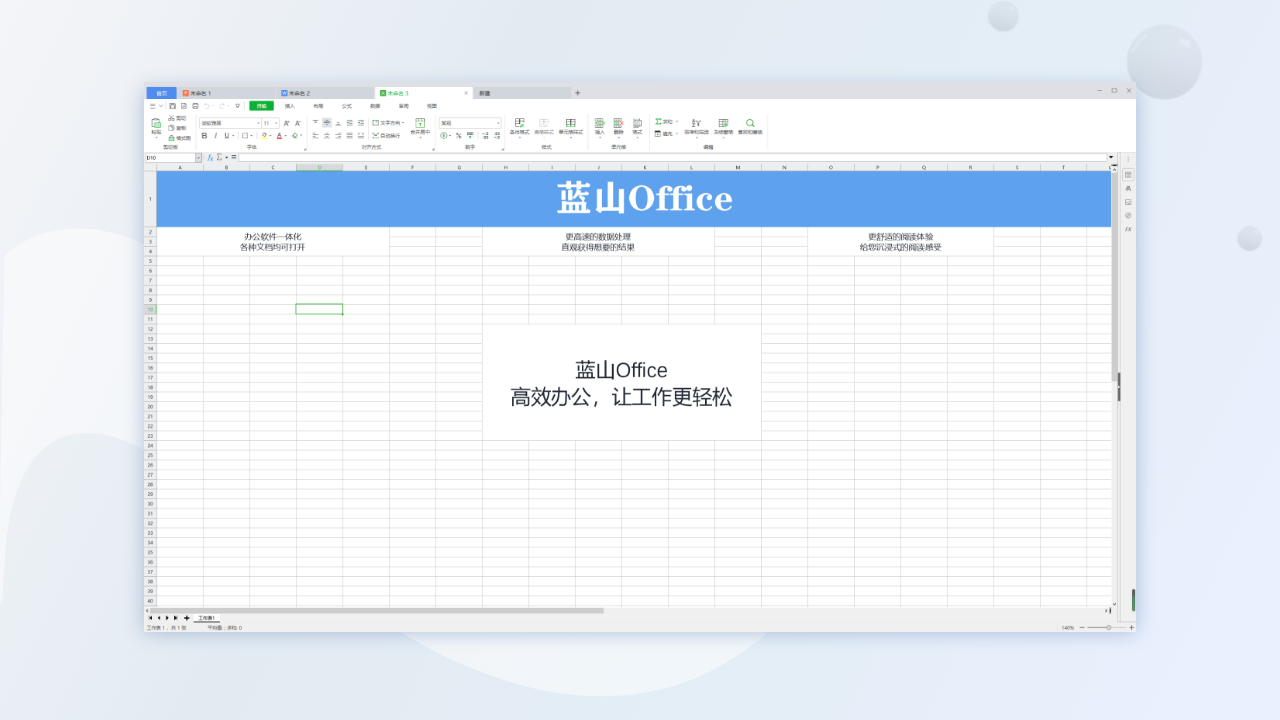Image resolution: width=1280 pixels, height=720 pixels.
Task: Add a new sheet with the plus button
Action: [x=186, y=617]
